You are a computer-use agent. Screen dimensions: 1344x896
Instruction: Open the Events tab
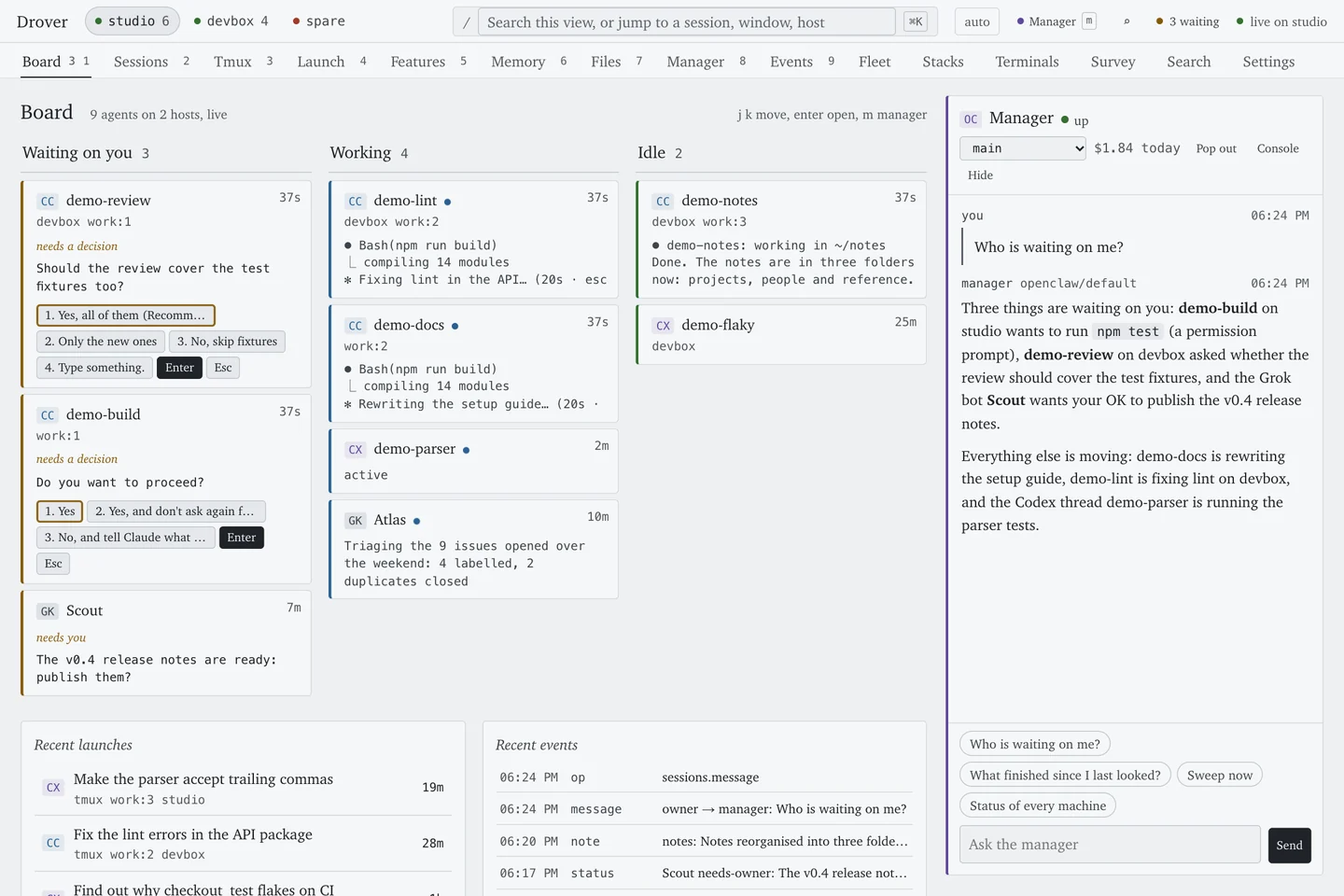coord(802,62)
